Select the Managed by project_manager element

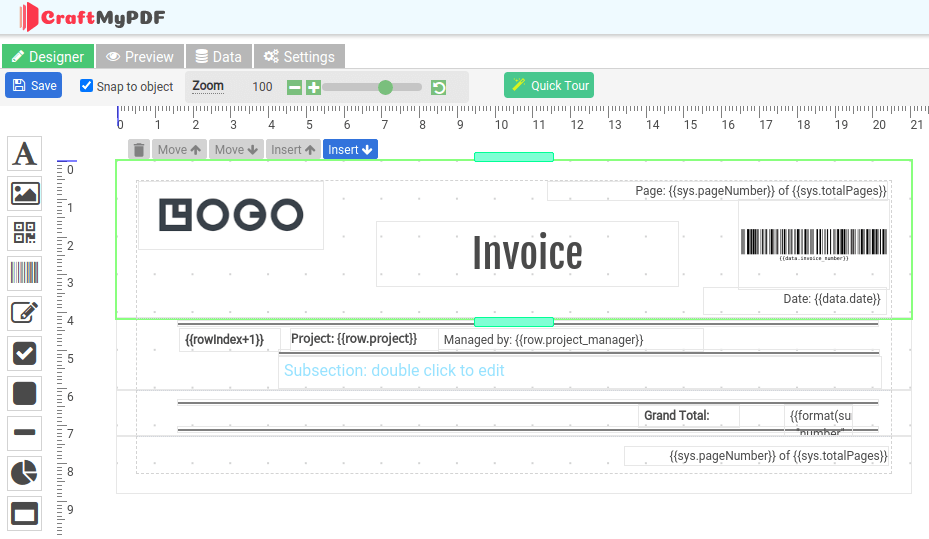(x=571, y=340)
